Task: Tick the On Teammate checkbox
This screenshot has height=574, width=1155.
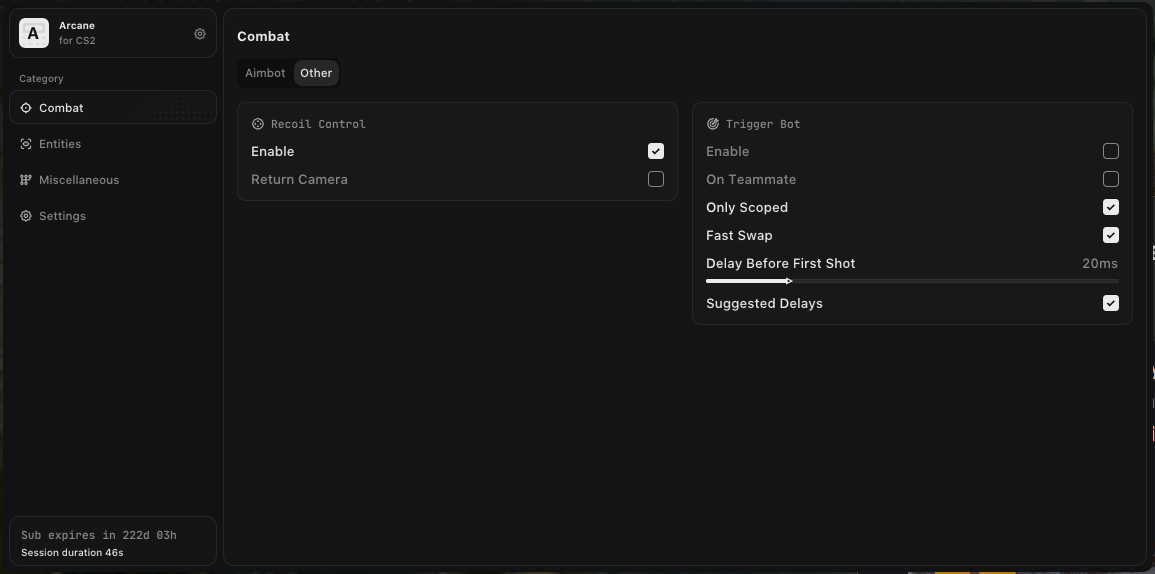Action: [1111, 179]
